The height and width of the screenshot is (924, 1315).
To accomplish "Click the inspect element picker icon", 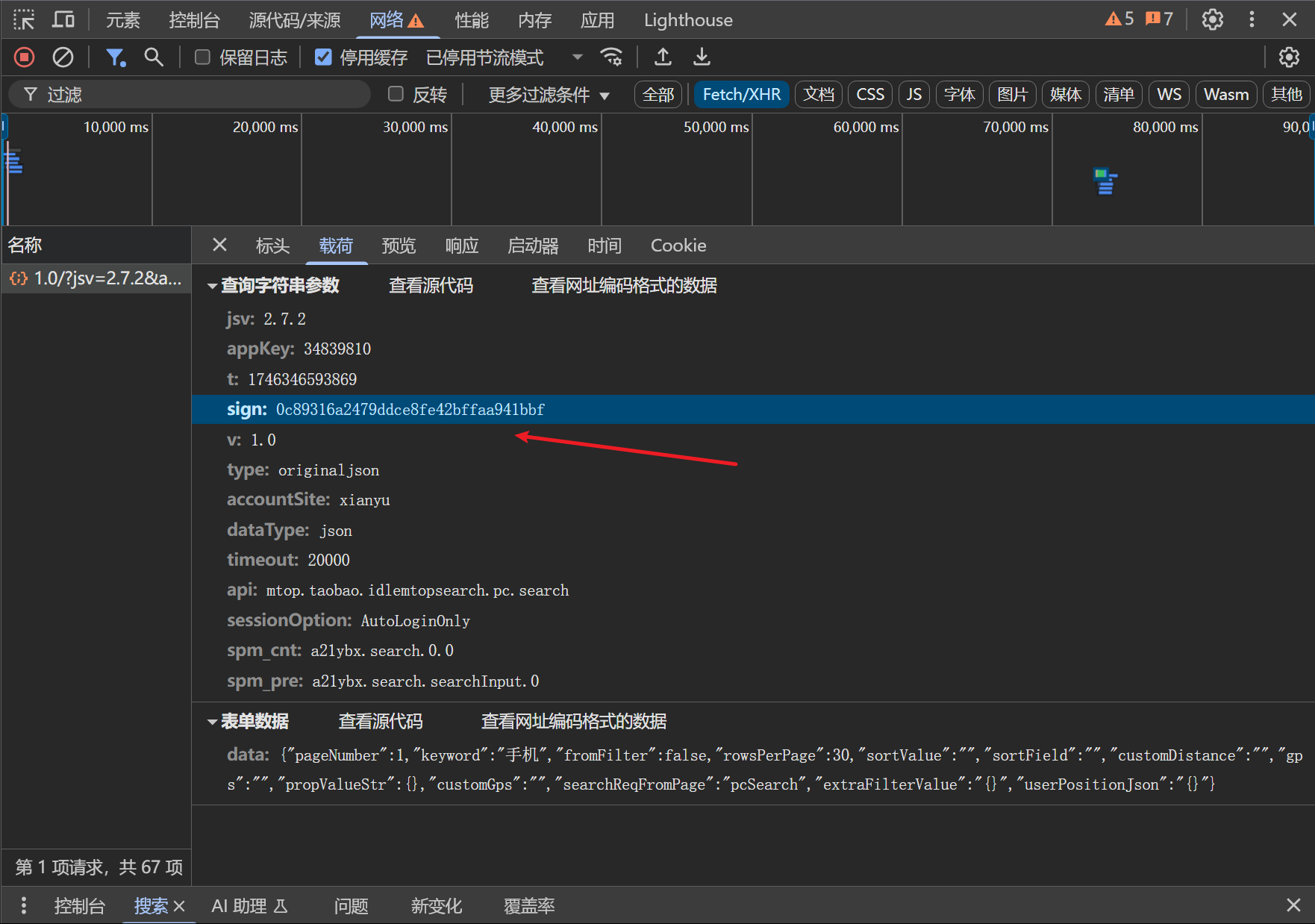I will click(x=24, y=20).
